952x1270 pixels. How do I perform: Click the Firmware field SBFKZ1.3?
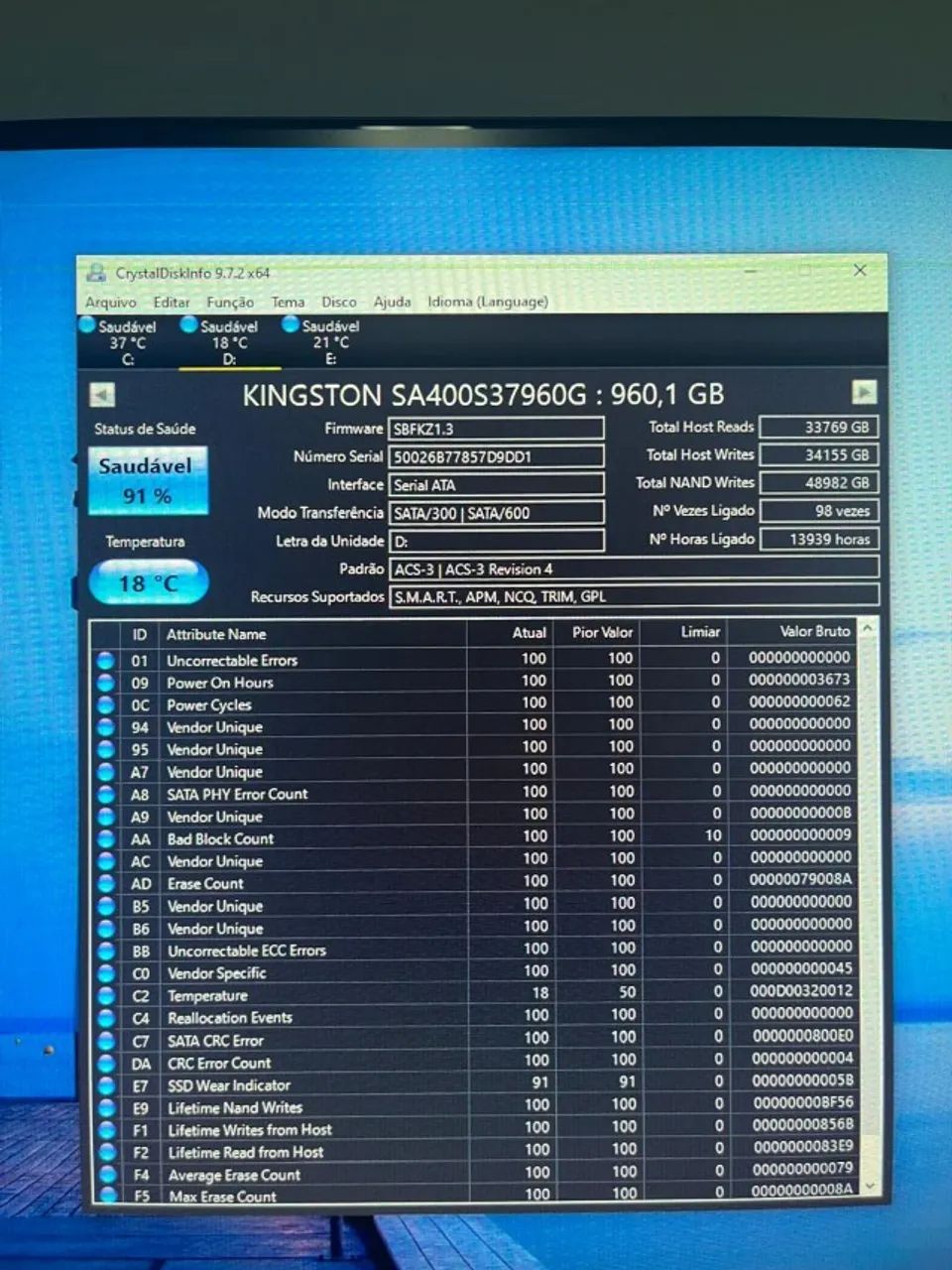pos(496,429)
